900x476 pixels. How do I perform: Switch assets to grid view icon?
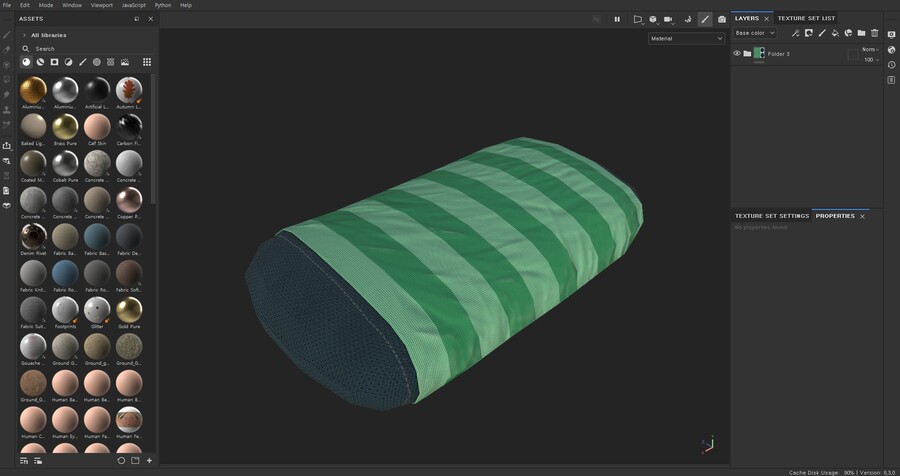click(147, 62)
